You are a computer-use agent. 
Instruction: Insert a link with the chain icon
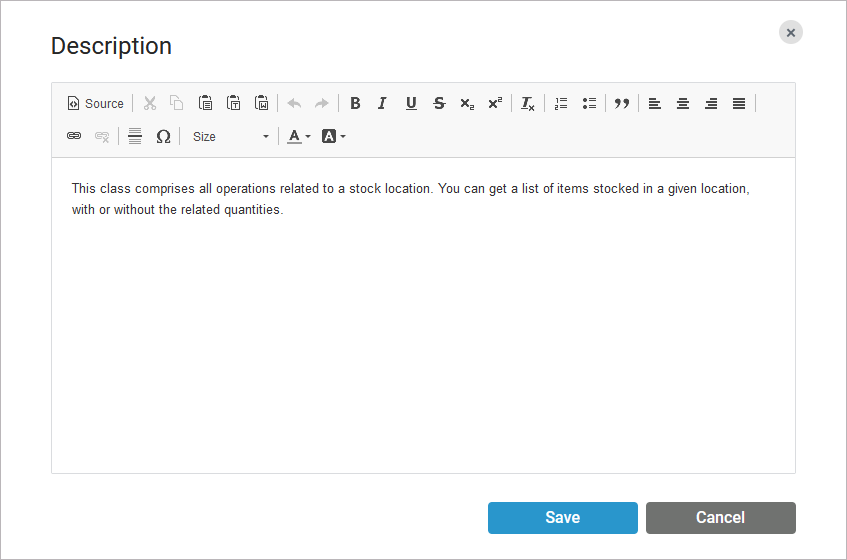pos(74,136)
